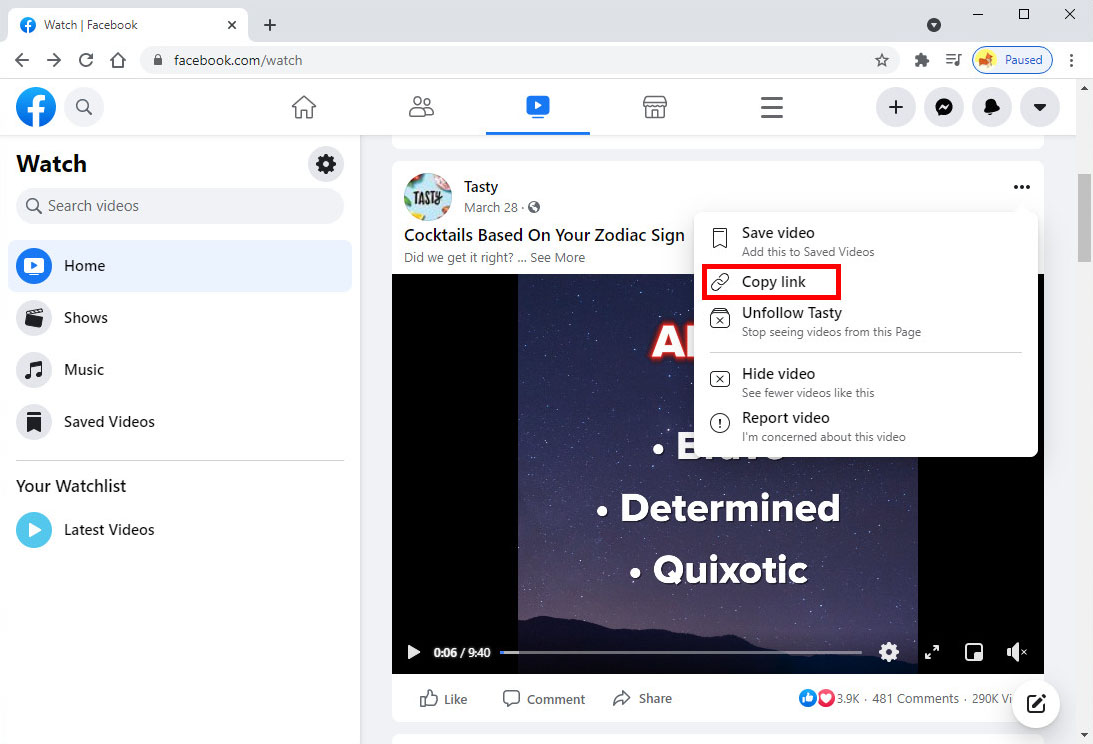The height and width of the screenshot is (744, 1093).
Task: Open the Facebook search magnifier
Action: [84, 107]
